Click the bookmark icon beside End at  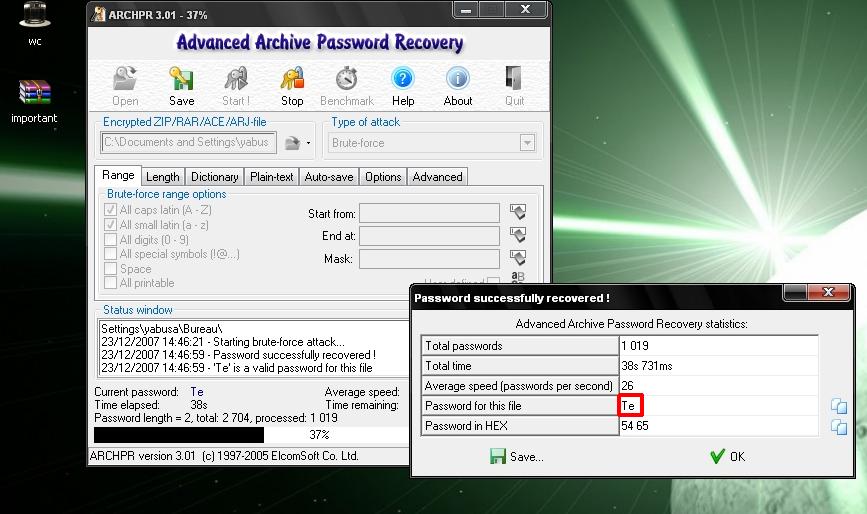point(518,235)
